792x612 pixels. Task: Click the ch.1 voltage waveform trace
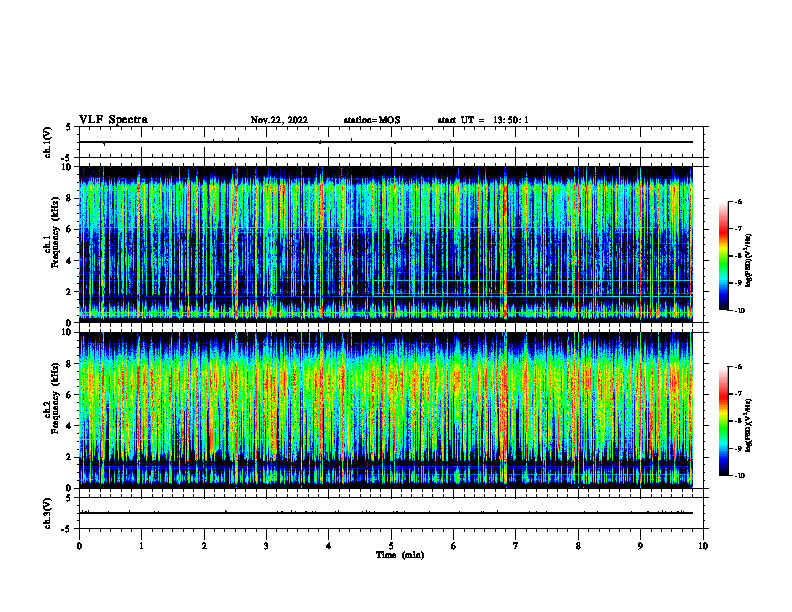coord(386,142)
